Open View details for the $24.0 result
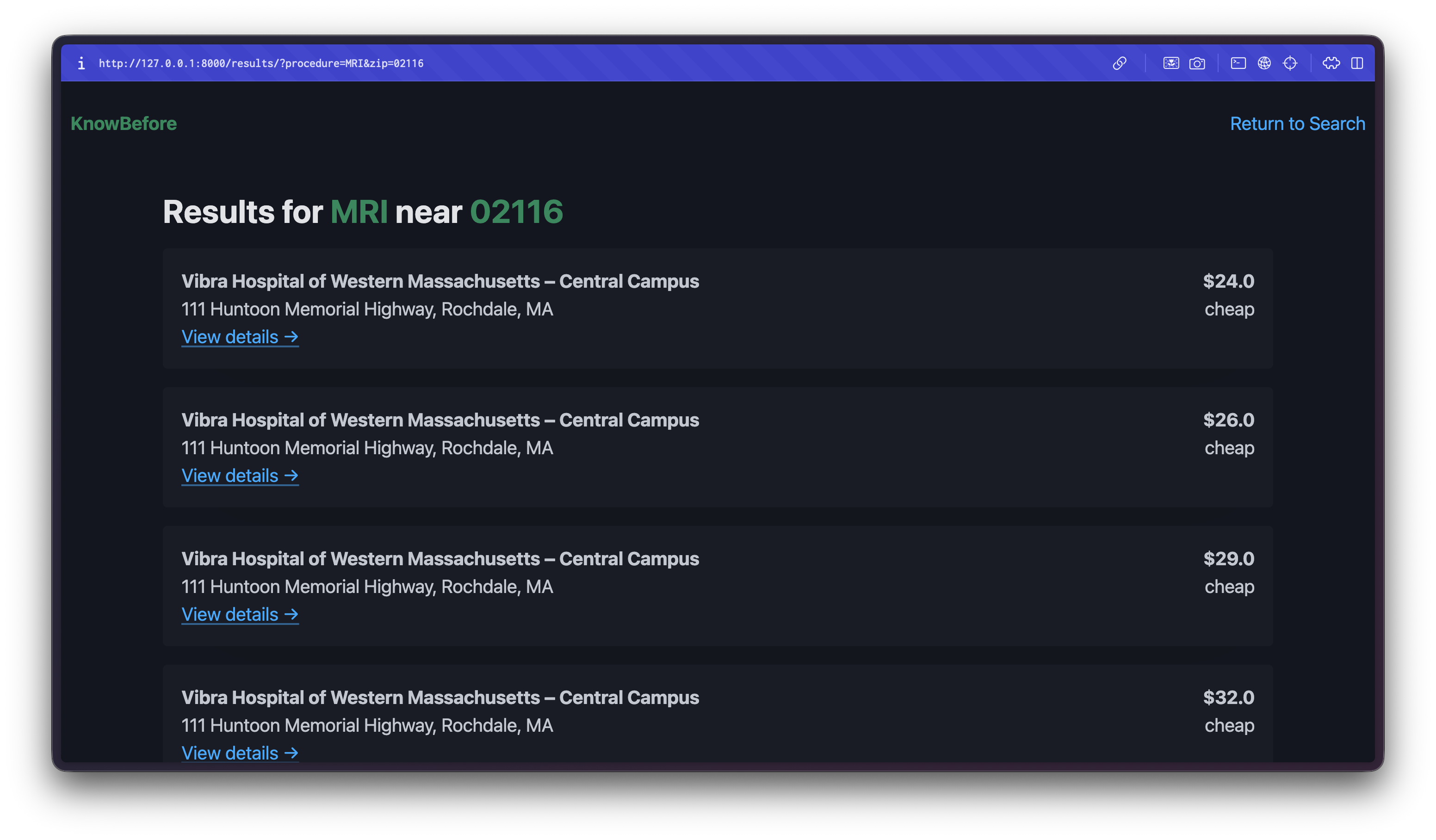Image resolution: width=1436 pixels, height=840 pixels. (240, 337)
